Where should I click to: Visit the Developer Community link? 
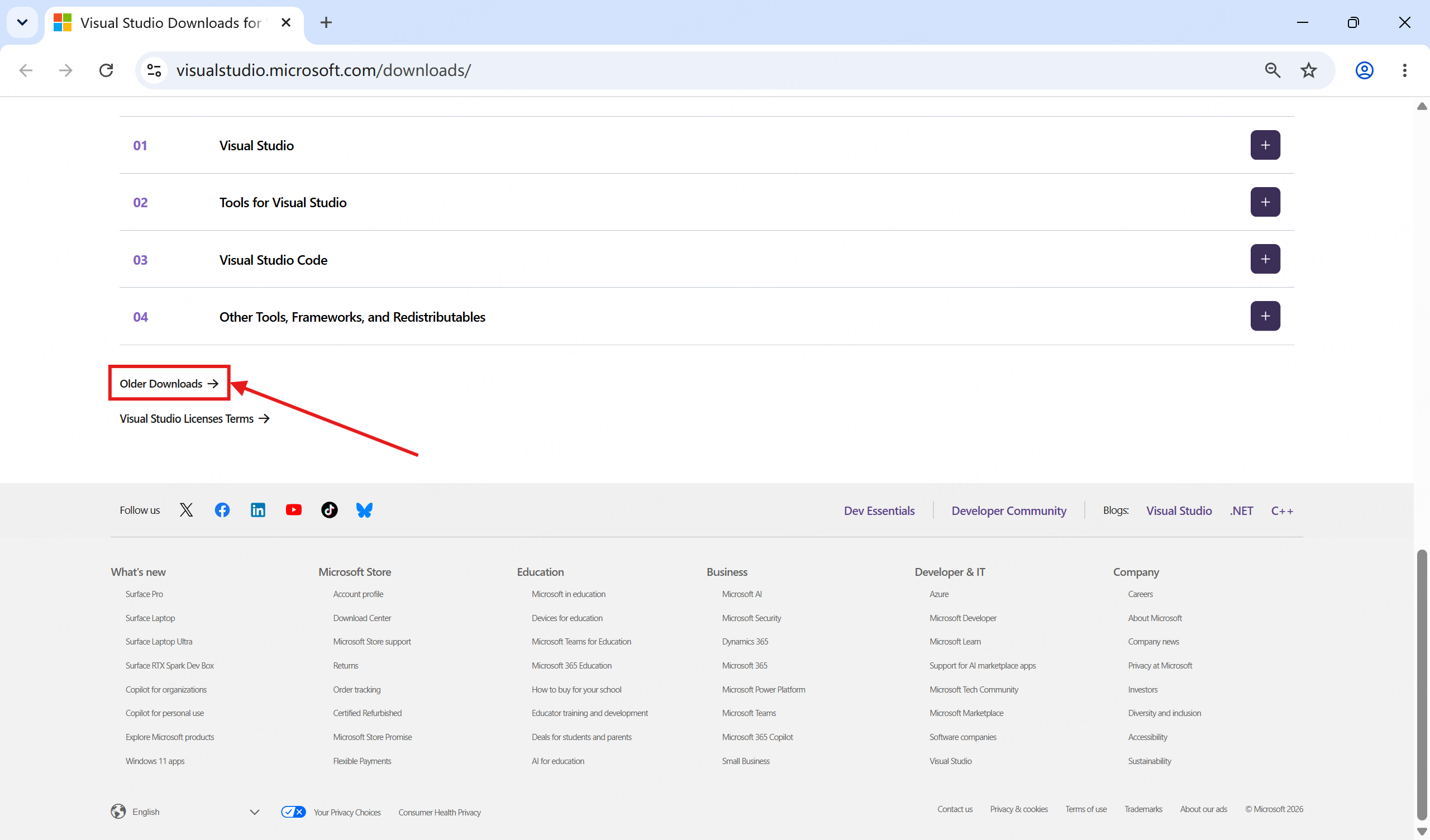point(1009,511)
